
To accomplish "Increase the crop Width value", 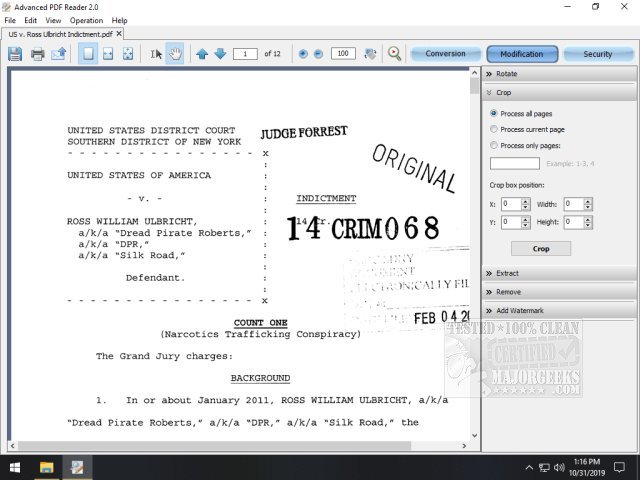I will [588, 201].
